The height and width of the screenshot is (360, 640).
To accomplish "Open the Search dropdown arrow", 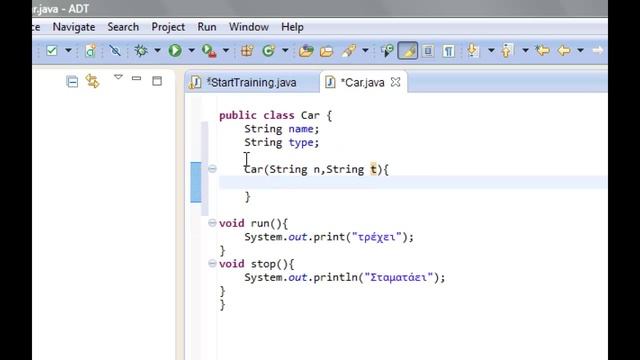I will tap(365, 51).
